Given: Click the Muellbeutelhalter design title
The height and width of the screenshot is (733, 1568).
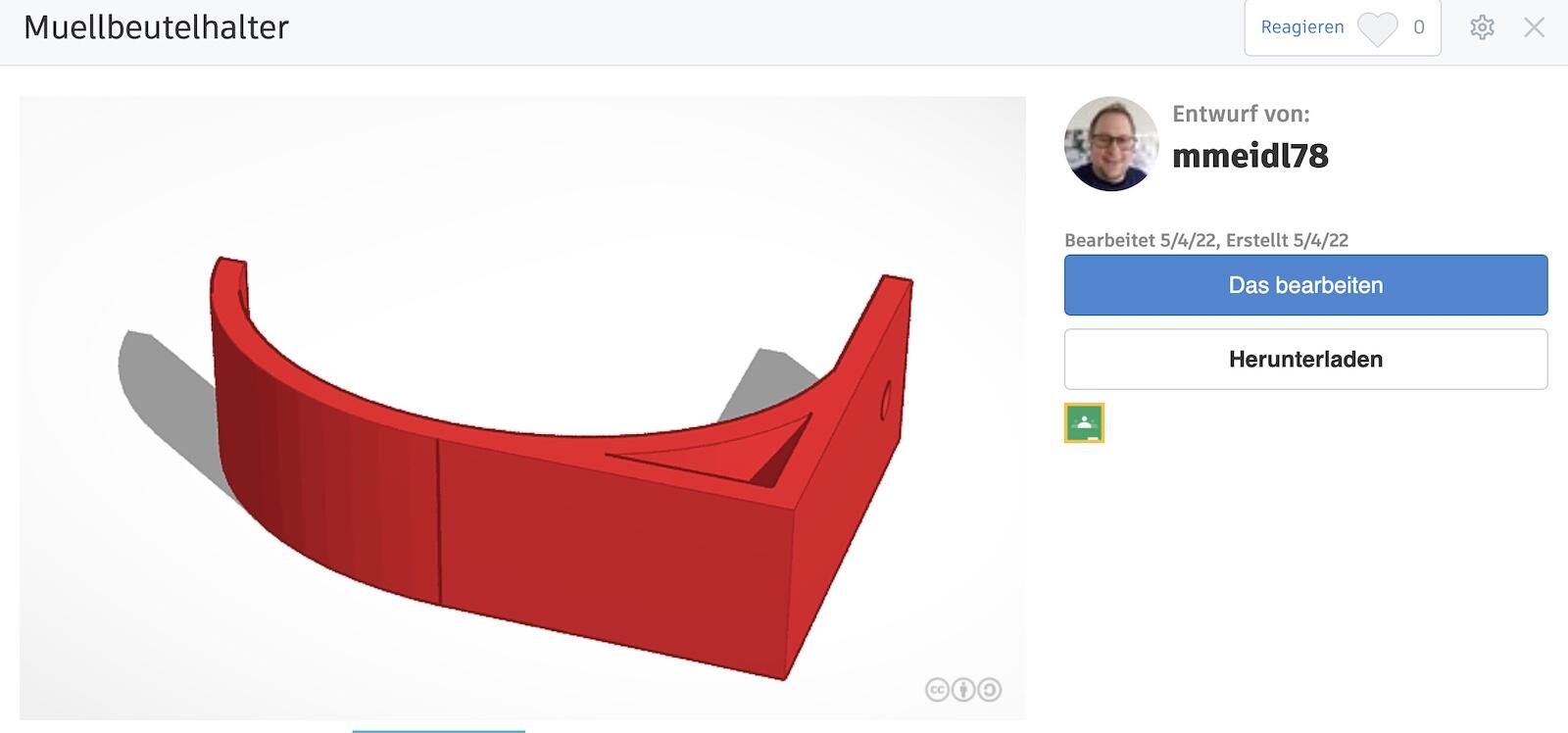Looking at the screenshot, I should click(156, 27).
